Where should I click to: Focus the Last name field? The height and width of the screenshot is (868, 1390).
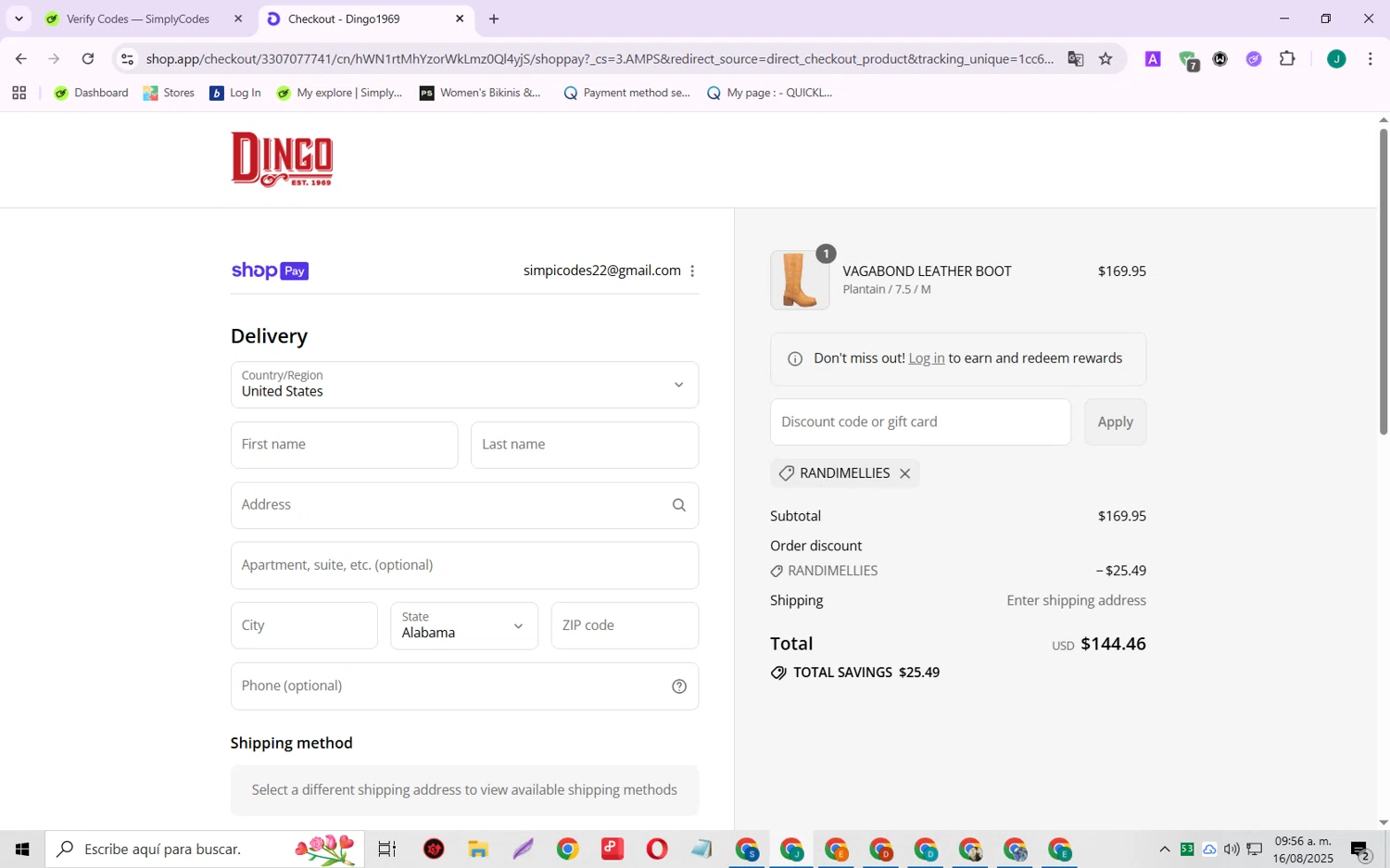585,446
